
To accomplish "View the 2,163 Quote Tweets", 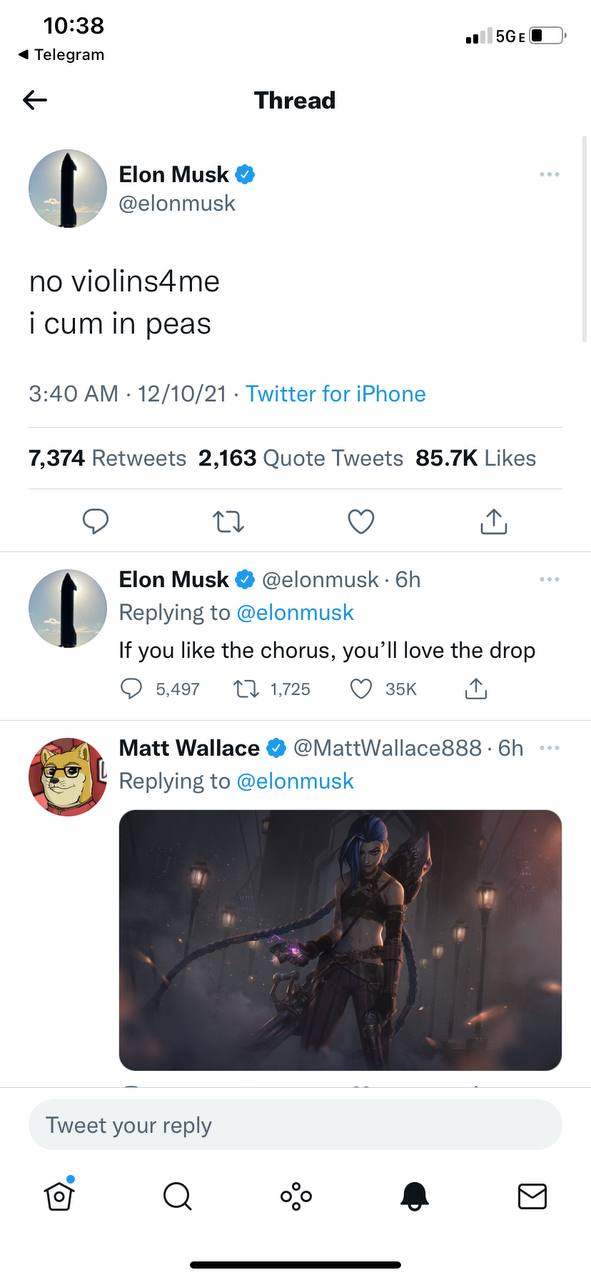I will pyautogui.click(x=301, y=458).
